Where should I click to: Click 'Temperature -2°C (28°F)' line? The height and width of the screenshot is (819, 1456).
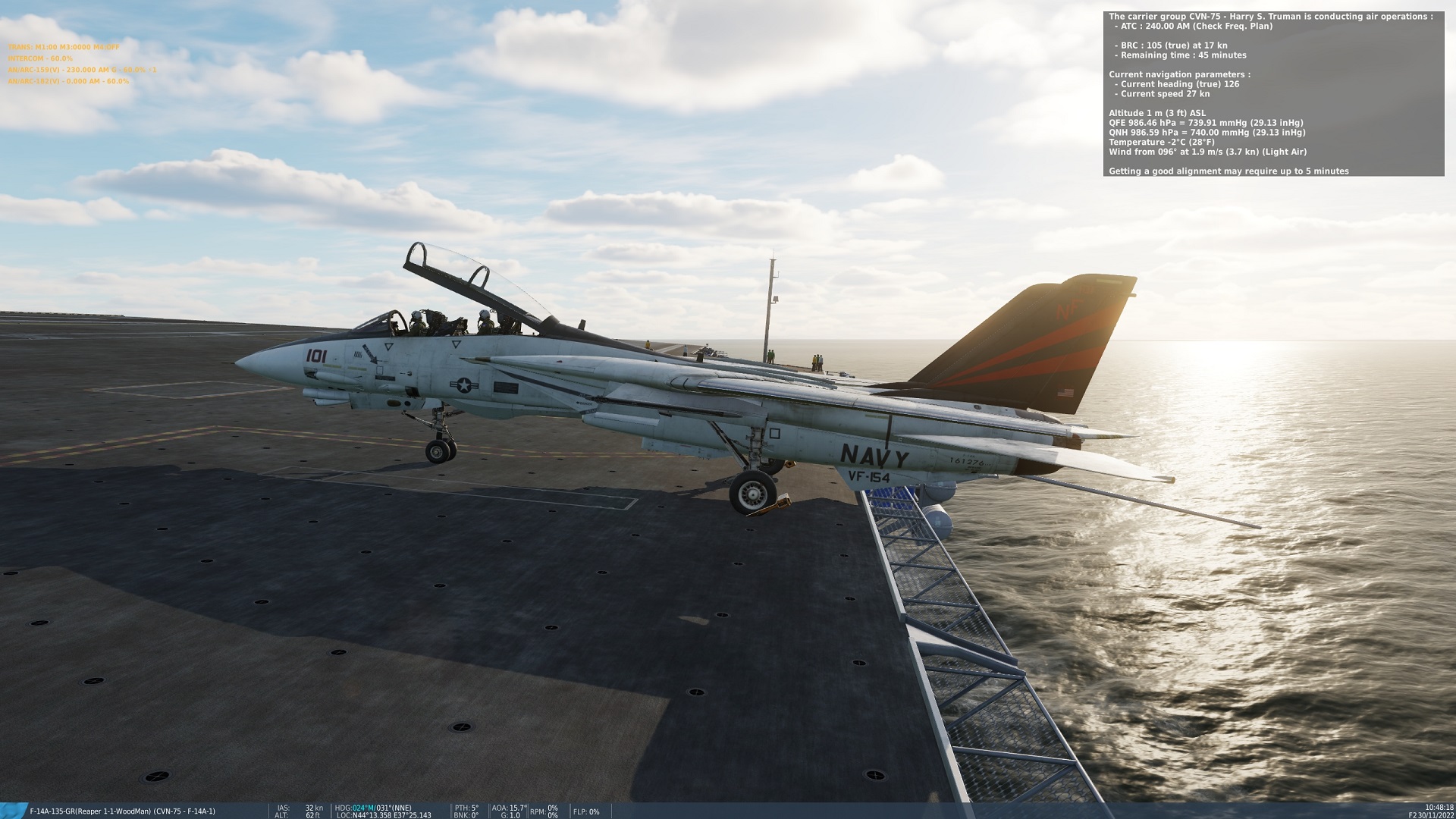pyautogui.click(x=1161, y=143)
